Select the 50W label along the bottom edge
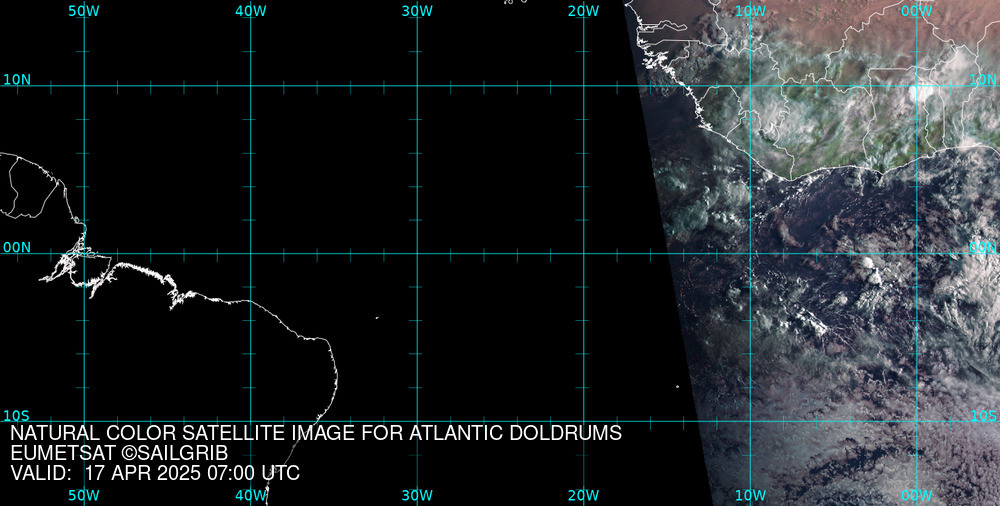1000x506 pixels. (x=84, y=496)
